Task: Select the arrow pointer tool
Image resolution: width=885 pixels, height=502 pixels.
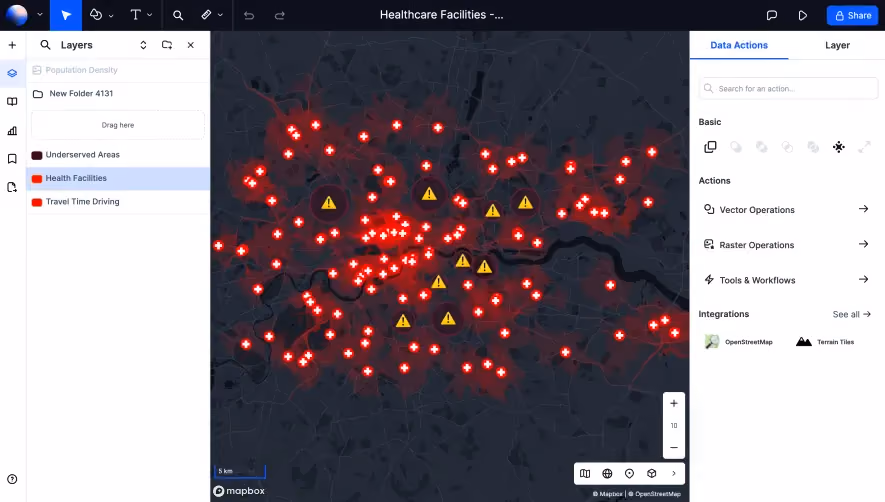Action: click(x=66, y=15)
